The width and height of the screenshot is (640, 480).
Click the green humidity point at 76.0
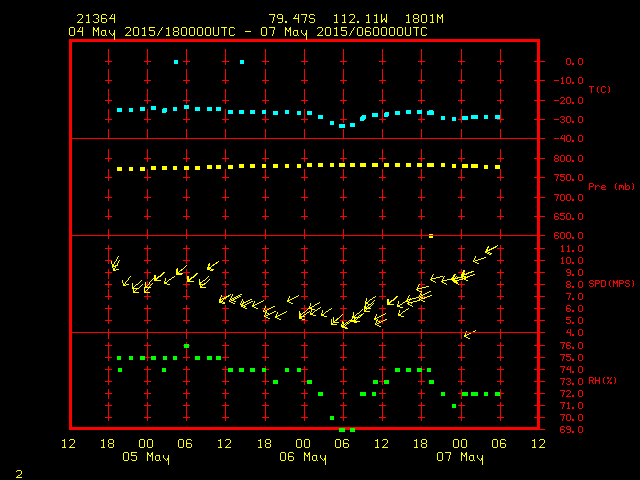point(187,346)
